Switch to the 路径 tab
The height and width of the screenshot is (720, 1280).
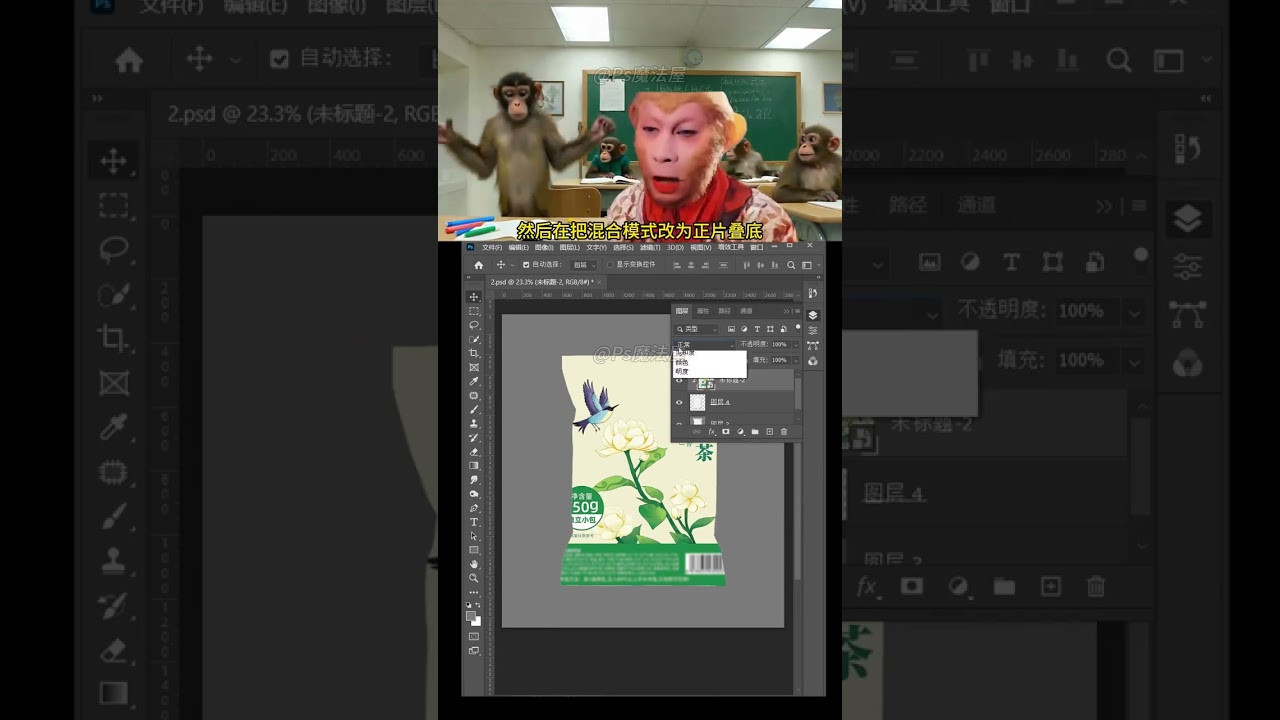coord(724,311)
